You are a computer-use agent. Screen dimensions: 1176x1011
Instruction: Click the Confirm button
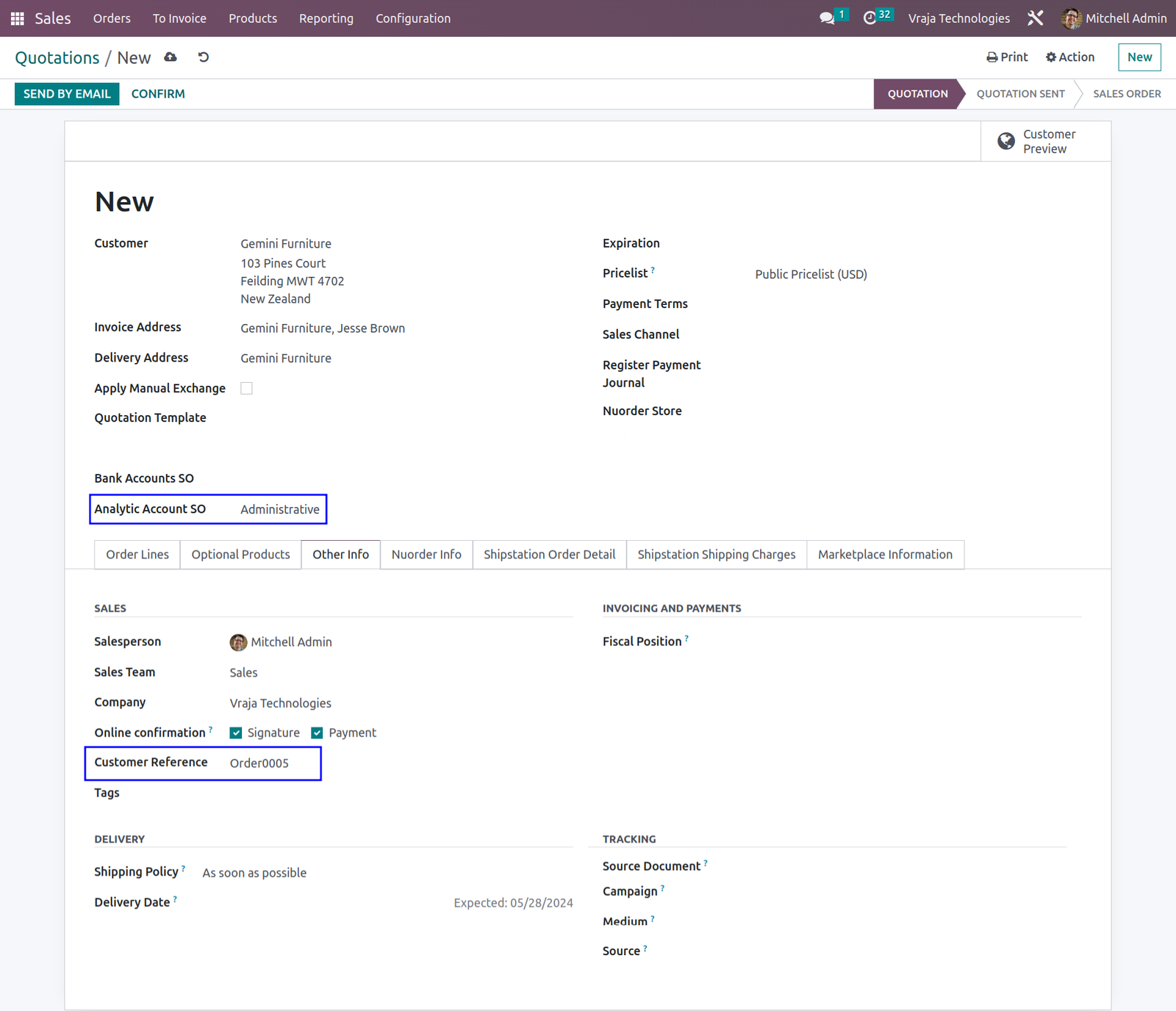coord(158,94)
